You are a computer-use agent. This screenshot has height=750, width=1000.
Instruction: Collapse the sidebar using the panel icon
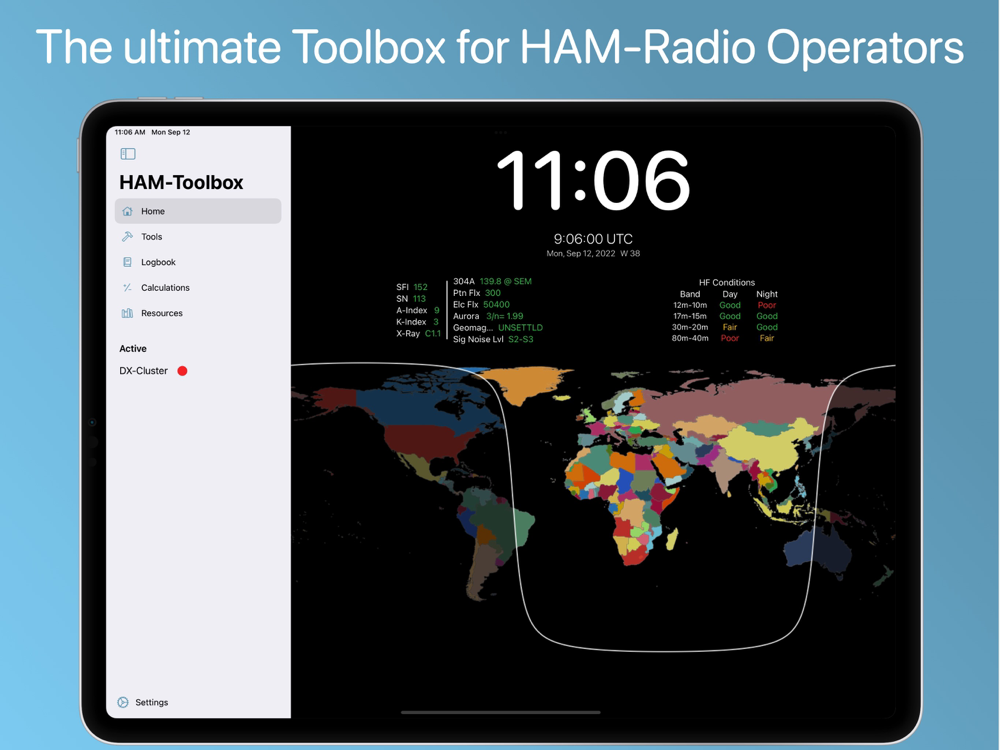click(128, 154)
